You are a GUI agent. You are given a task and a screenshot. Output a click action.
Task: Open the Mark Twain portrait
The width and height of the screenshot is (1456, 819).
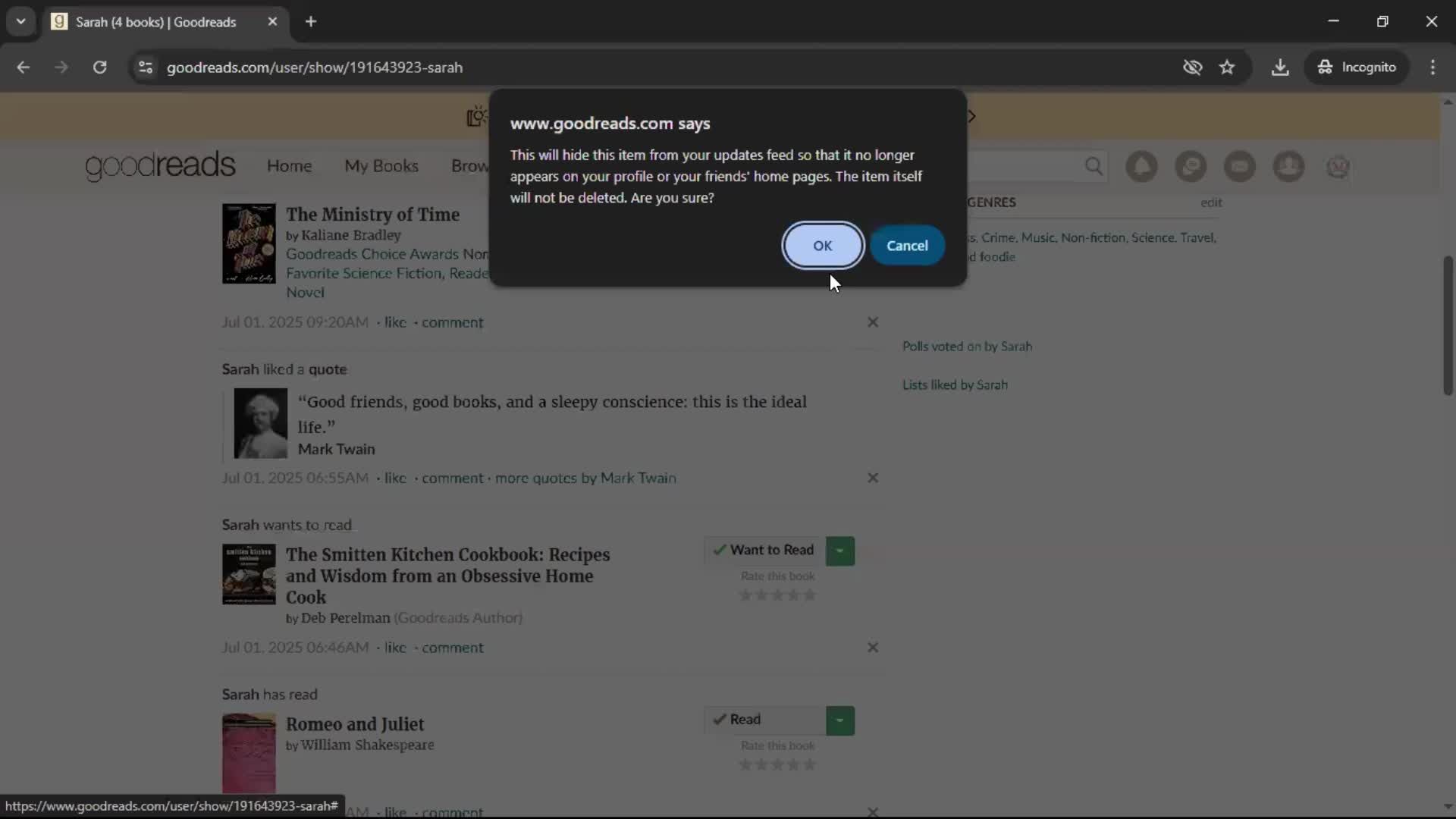260,423
